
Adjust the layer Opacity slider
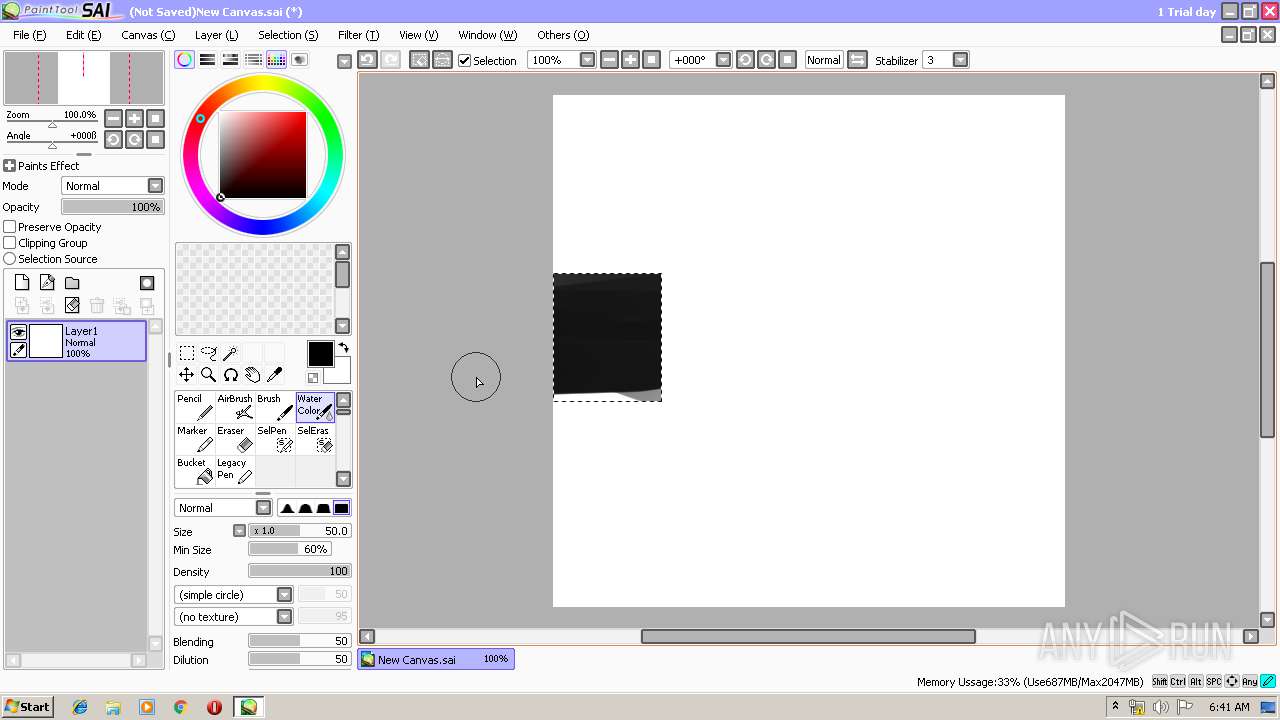click(113, 207)
